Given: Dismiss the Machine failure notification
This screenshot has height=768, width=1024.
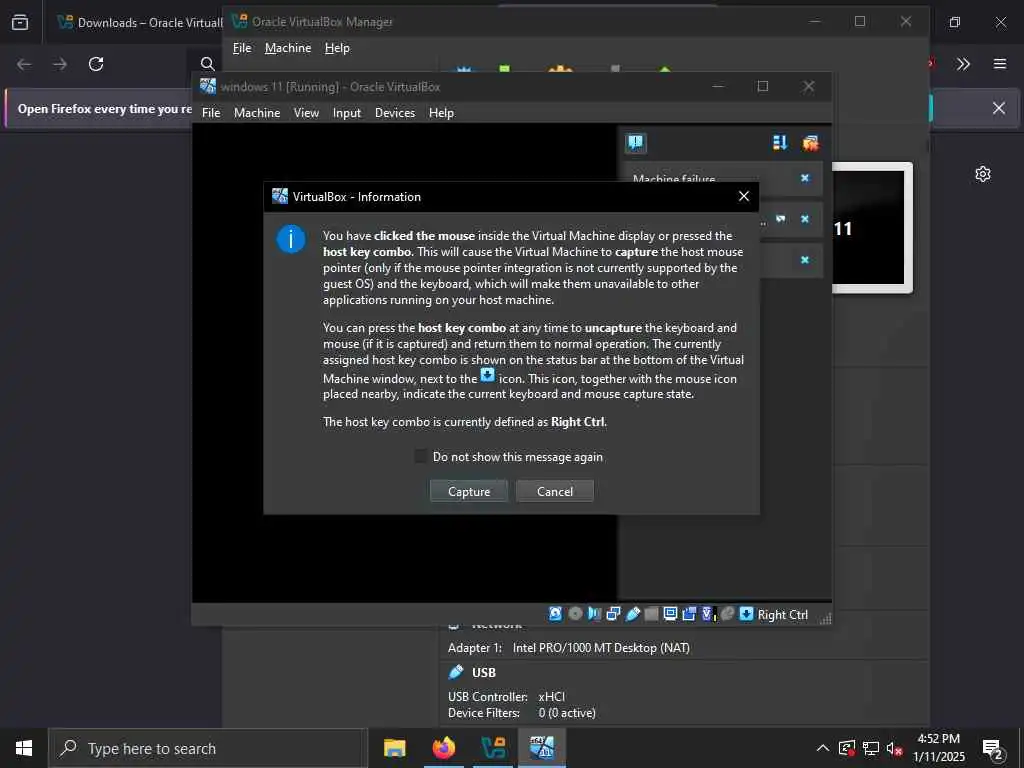Looking at the screenshot, I should pos(805,178).
